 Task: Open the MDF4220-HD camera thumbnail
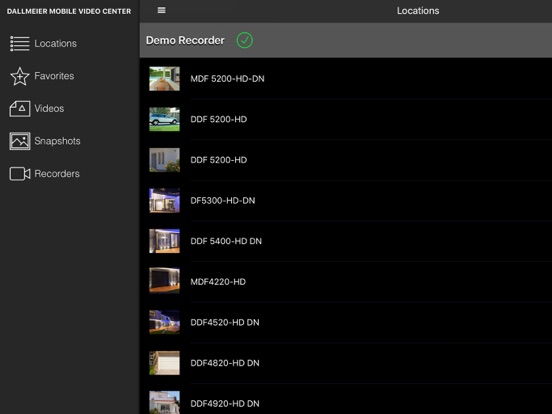(x=164, y=282)
